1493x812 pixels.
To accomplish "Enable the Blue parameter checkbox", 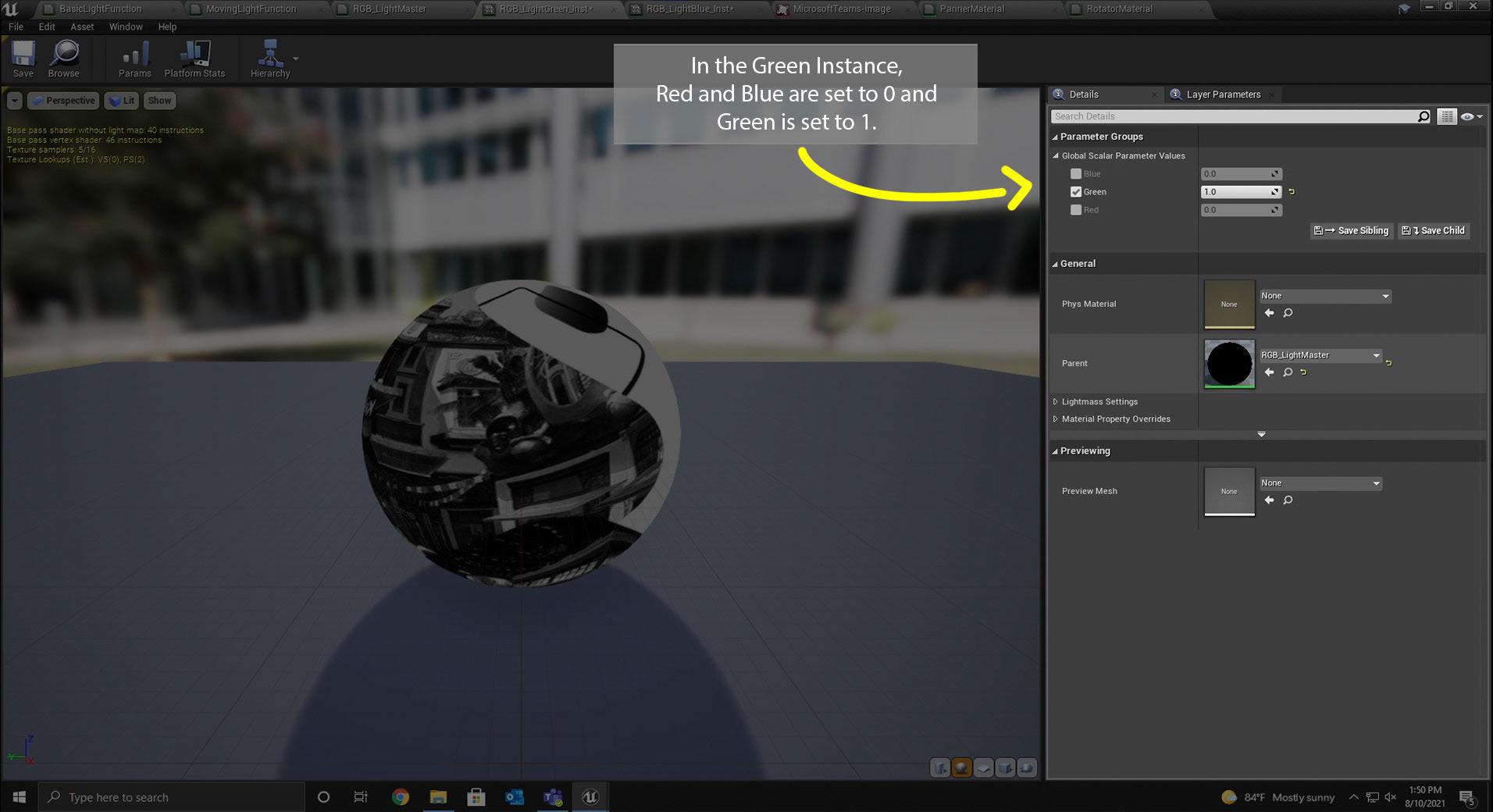I will click(1076, 174).
